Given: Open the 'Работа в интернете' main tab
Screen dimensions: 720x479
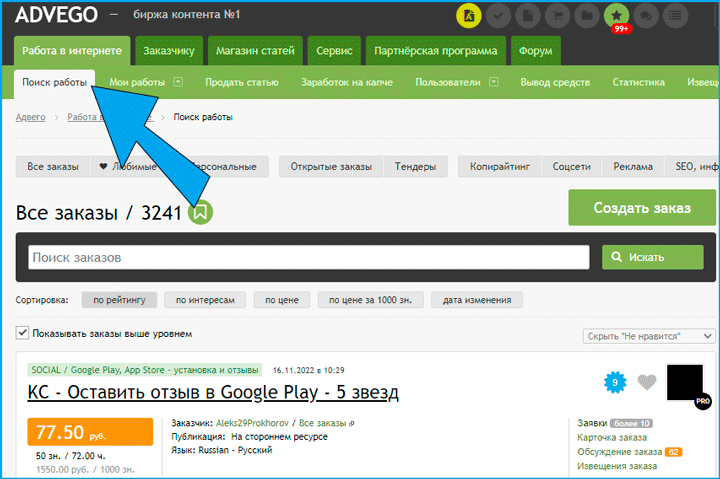Looking at the screenshot, I should point(72,51).
